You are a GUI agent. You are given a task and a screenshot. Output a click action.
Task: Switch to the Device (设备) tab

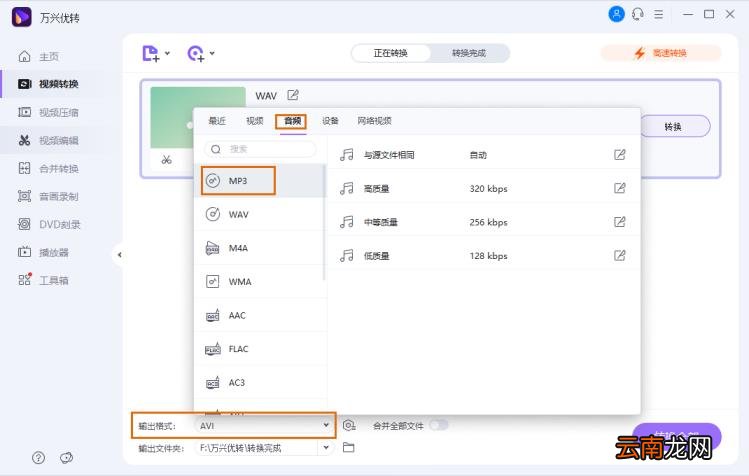[330, 121]
